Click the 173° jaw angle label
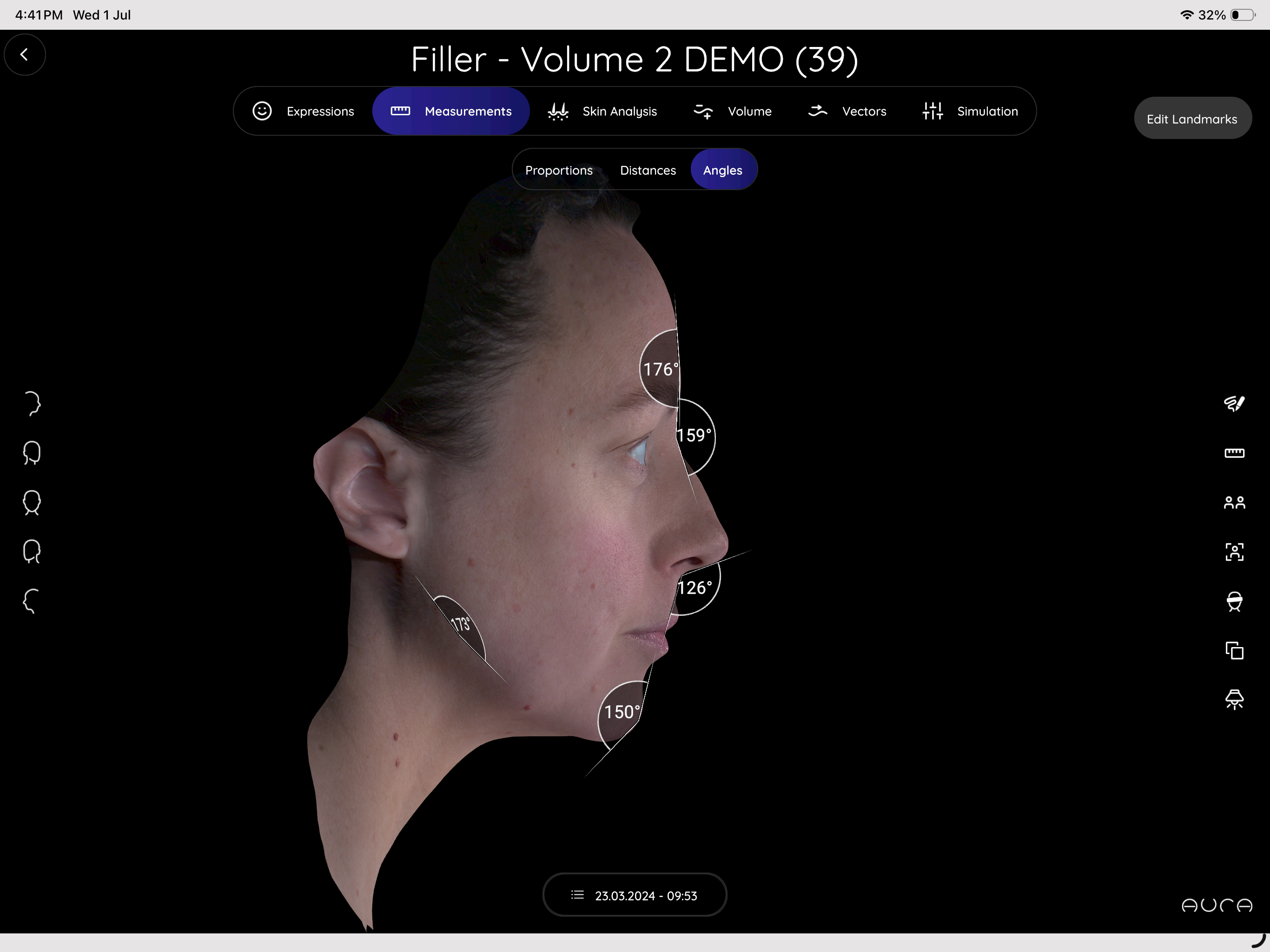 pos(461,624)
